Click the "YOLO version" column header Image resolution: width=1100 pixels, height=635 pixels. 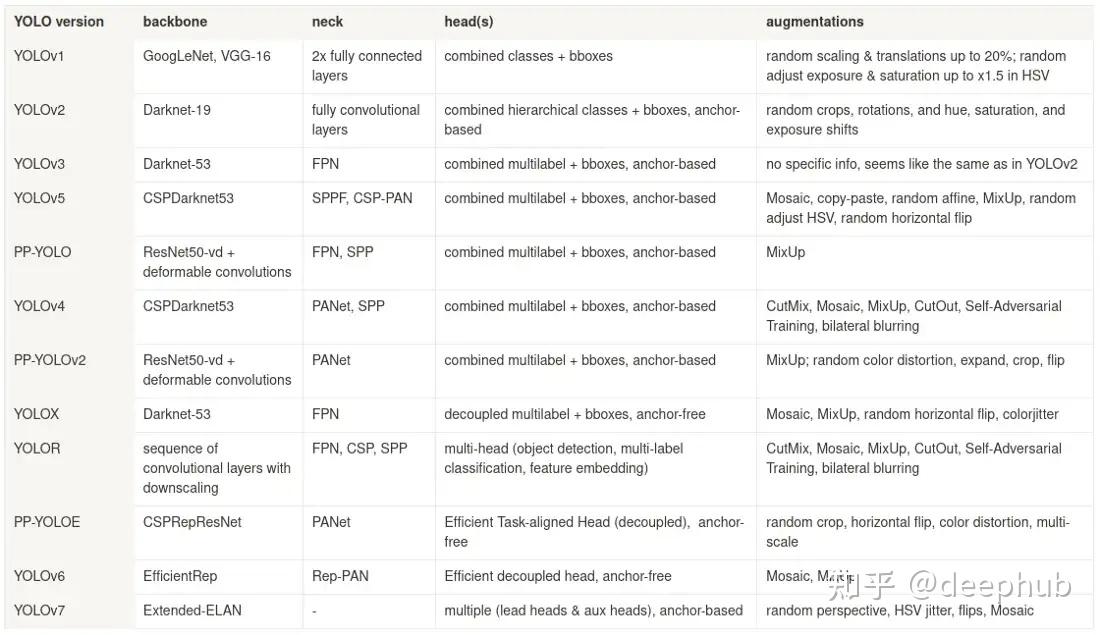tap(59, 21)
